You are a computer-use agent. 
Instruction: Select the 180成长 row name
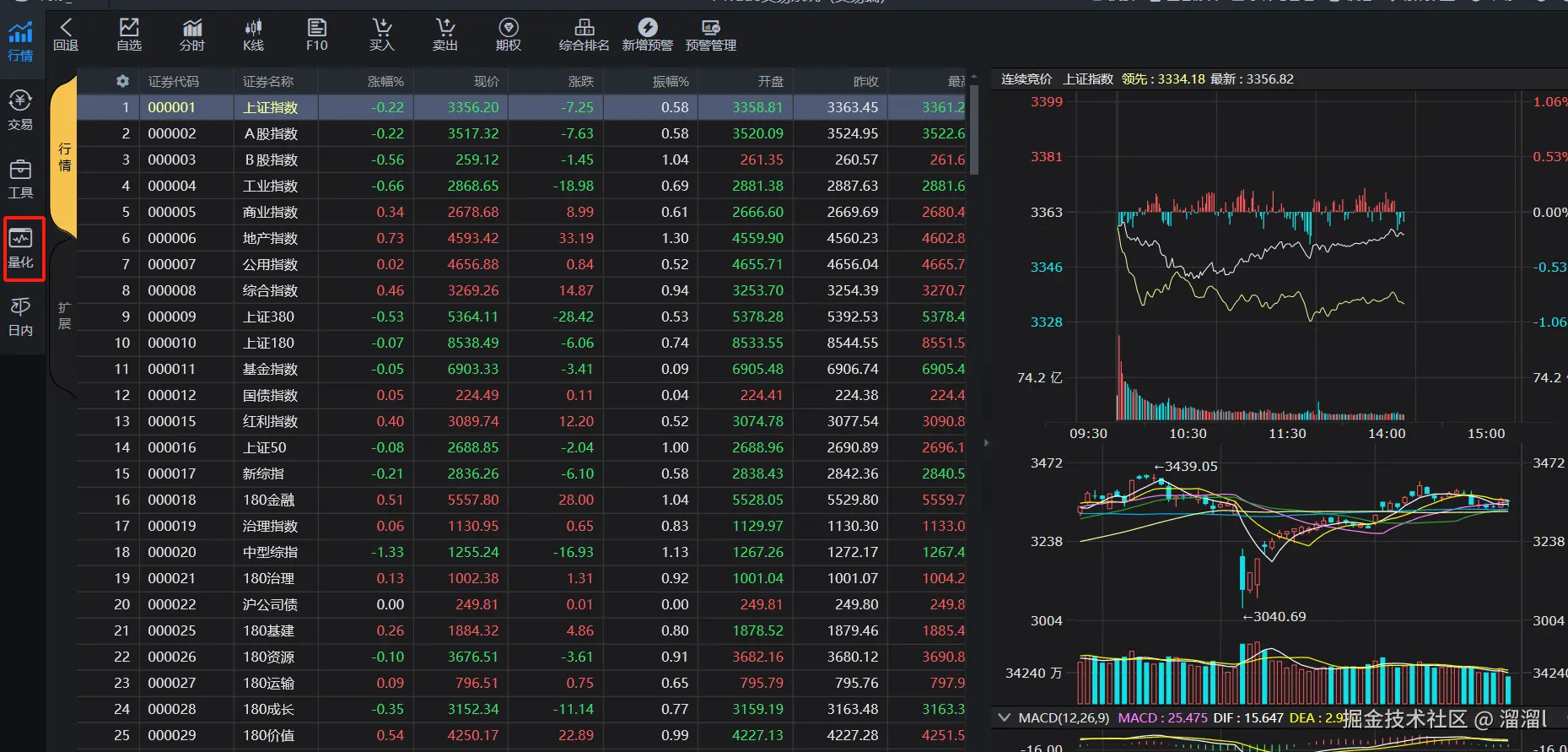pos(268,709)
